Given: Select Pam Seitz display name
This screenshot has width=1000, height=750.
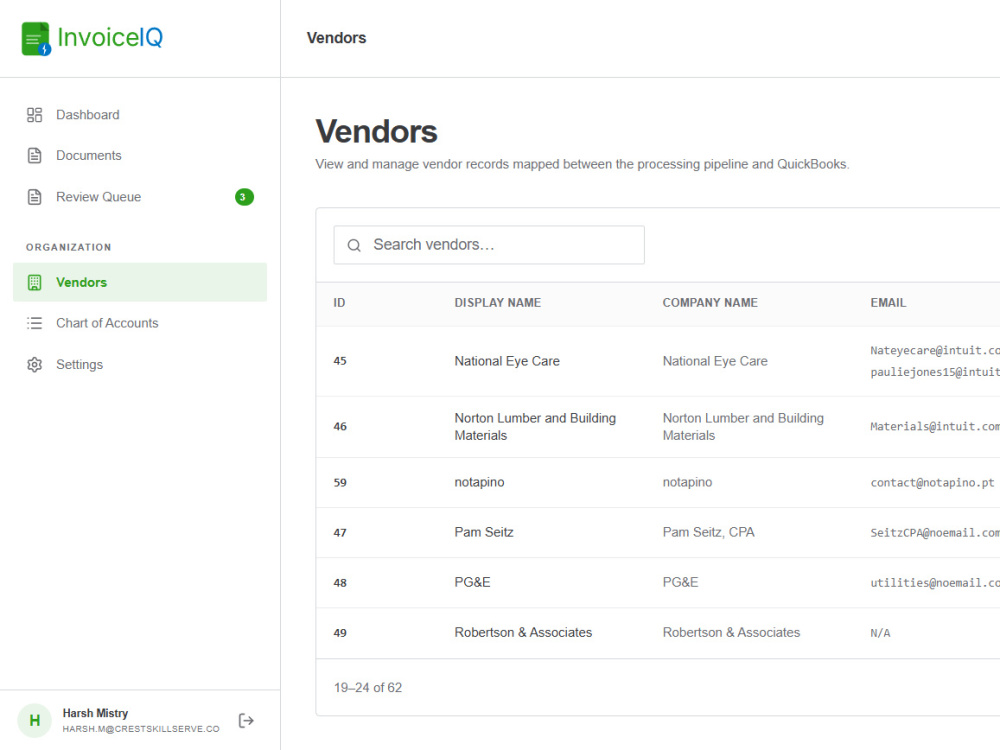Looking at the screenshot, I should 483,533.
